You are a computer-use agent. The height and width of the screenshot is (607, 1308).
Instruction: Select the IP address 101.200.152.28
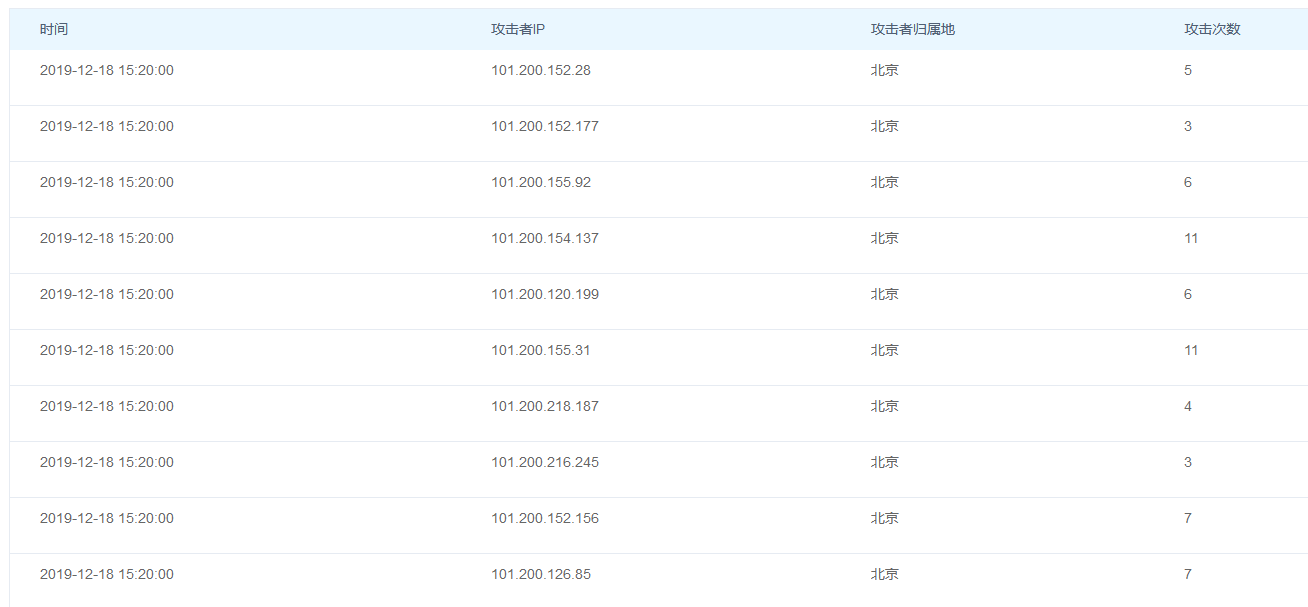coord(540,71)
